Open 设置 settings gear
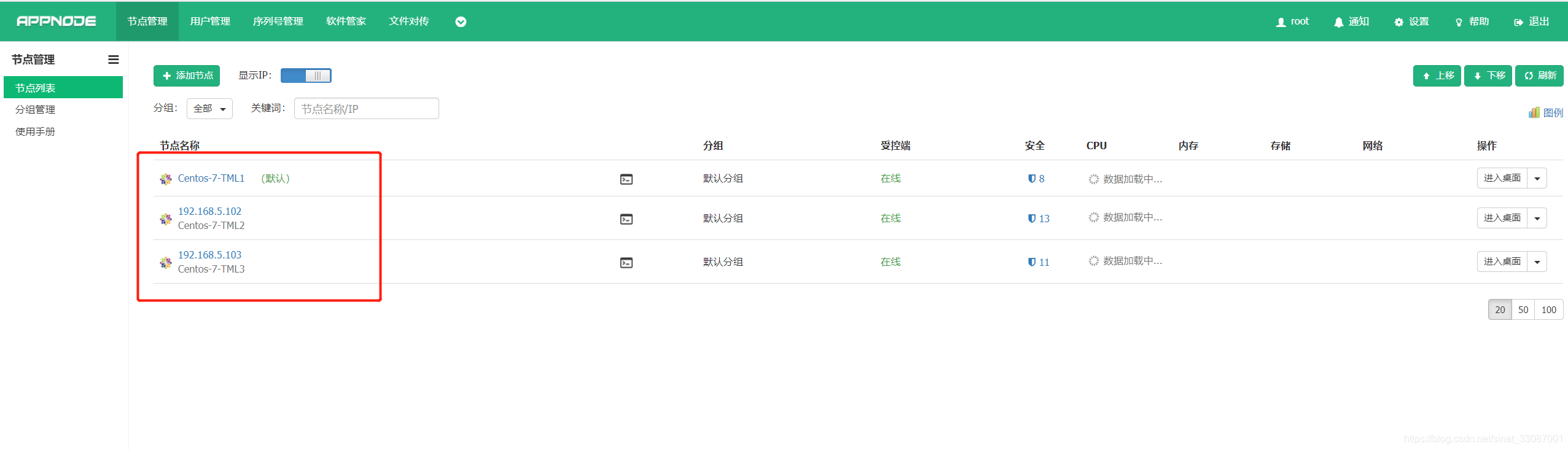This screenshot has height=450, width=1568. coord(1411,21)
